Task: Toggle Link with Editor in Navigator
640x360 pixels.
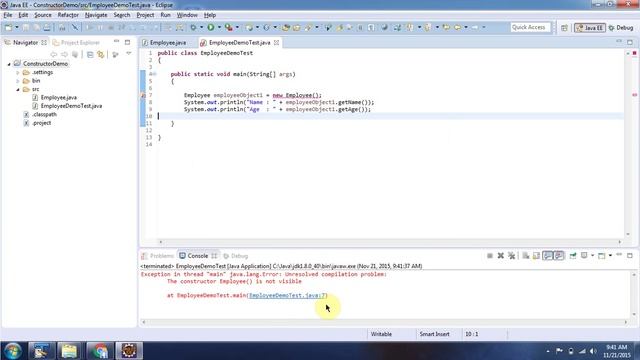Action: (x=101, y=54)
